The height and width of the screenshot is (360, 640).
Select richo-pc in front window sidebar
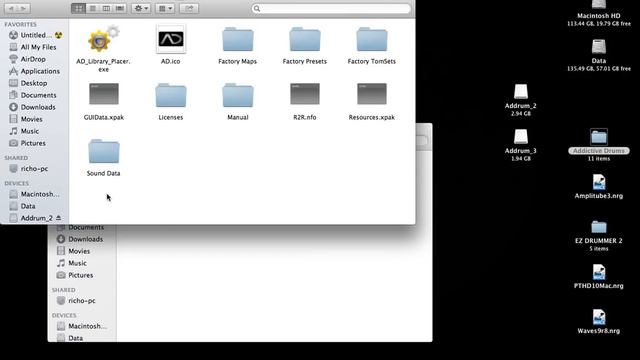click(35, 169)
